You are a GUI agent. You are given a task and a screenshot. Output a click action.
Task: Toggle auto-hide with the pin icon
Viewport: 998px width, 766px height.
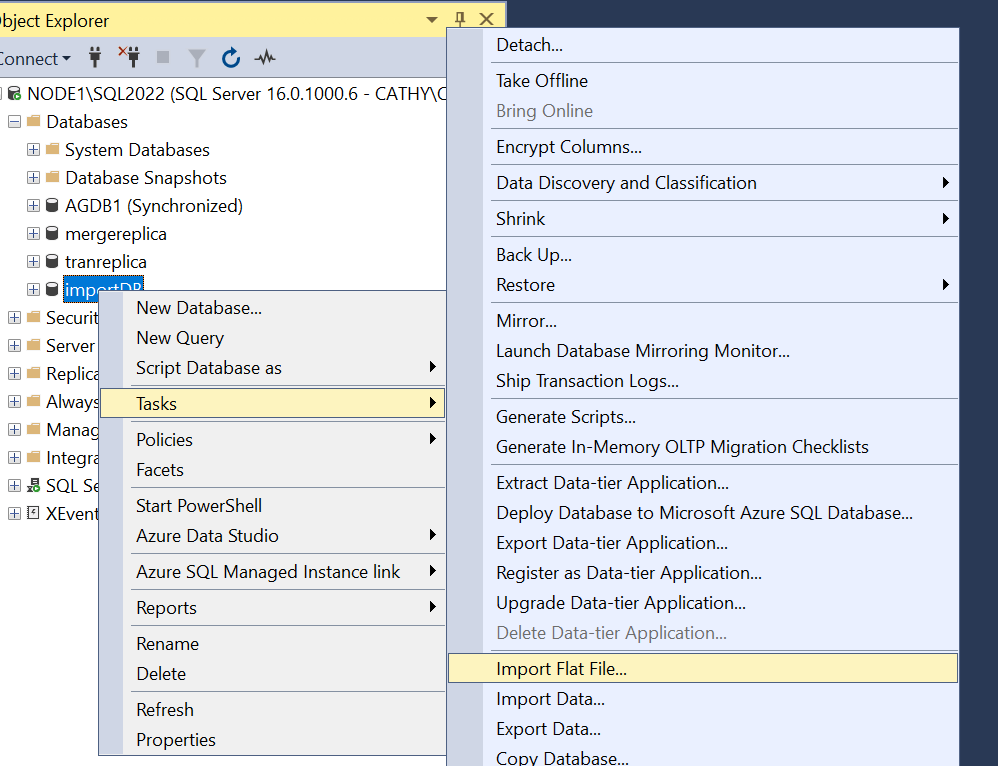coord(460,18)
